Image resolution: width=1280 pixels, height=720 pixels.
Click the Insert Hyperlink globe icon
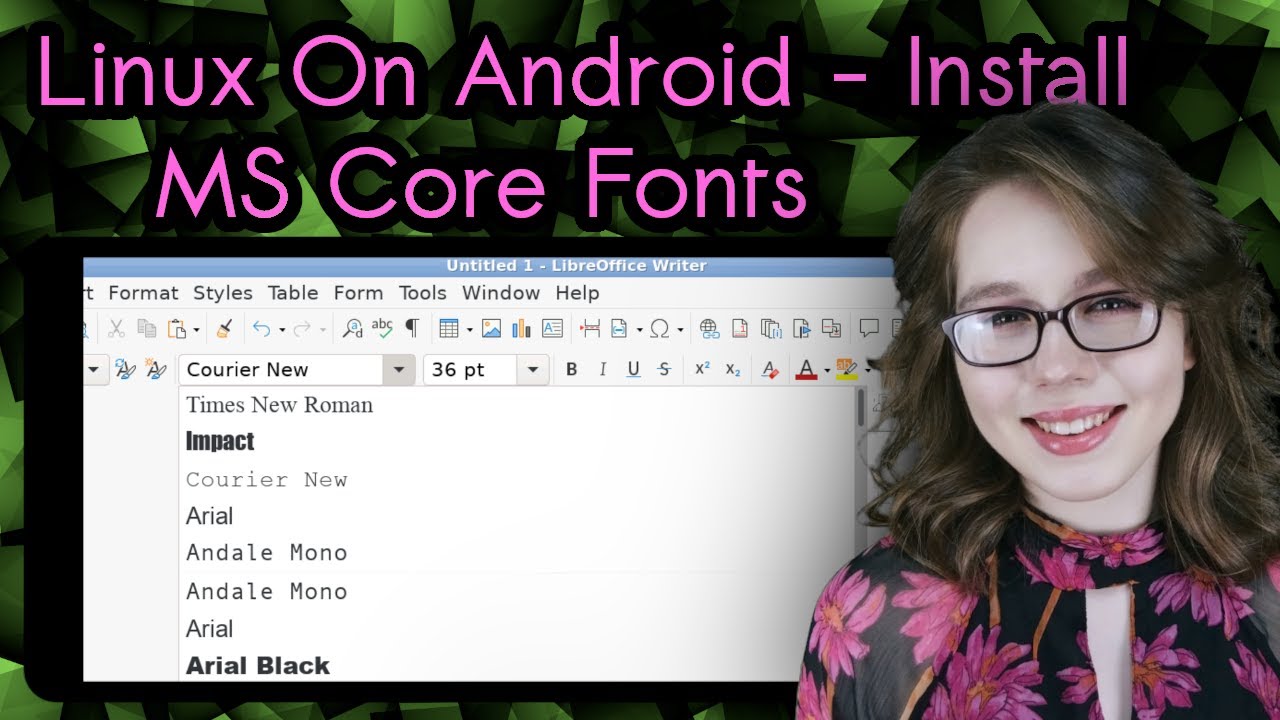(709, 328)
